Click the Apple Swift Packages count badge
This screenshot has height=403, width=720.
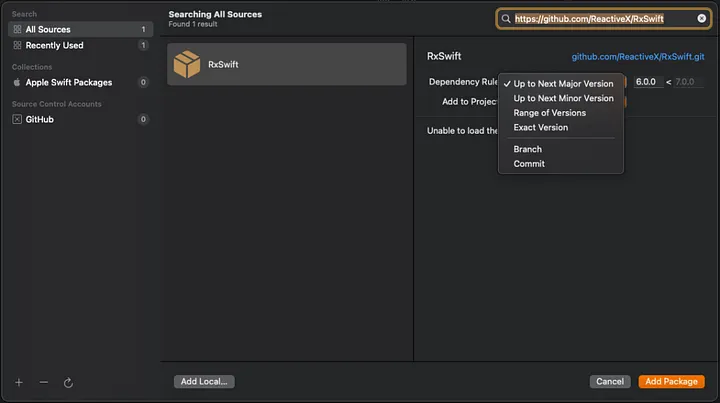[x=143, y=83]
